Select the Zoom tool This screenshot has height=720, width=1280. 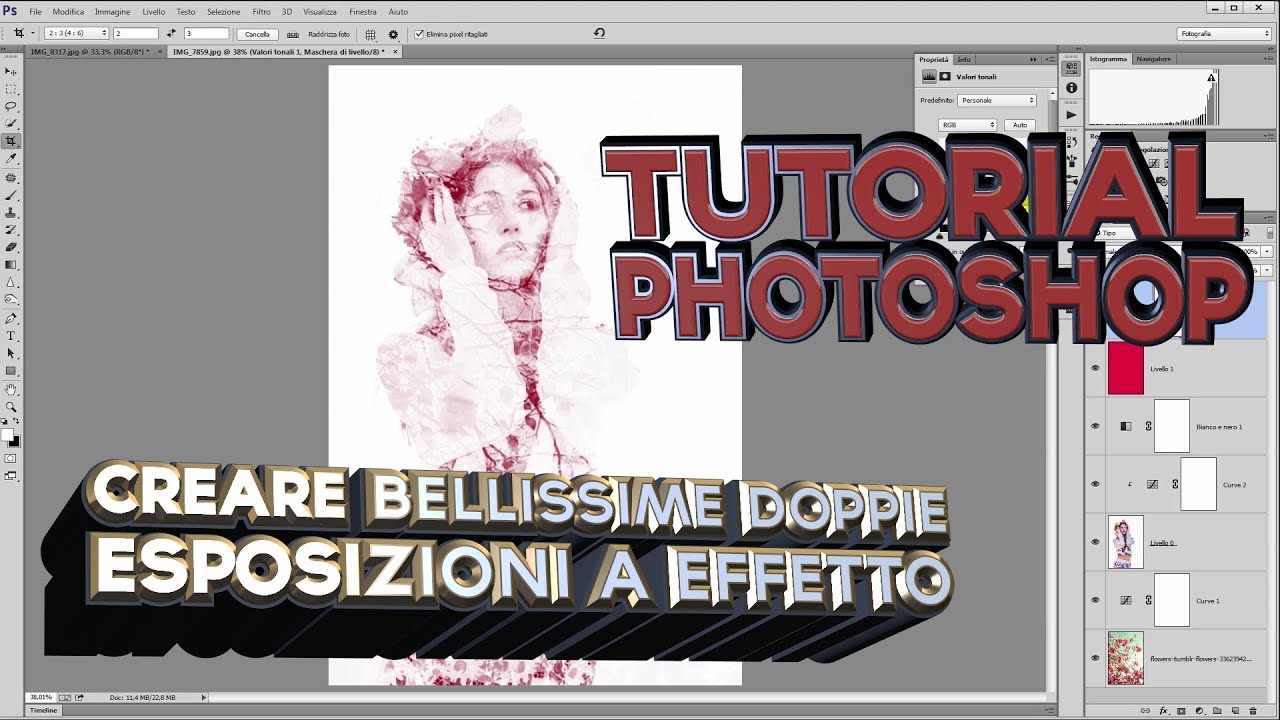[11, 407]
